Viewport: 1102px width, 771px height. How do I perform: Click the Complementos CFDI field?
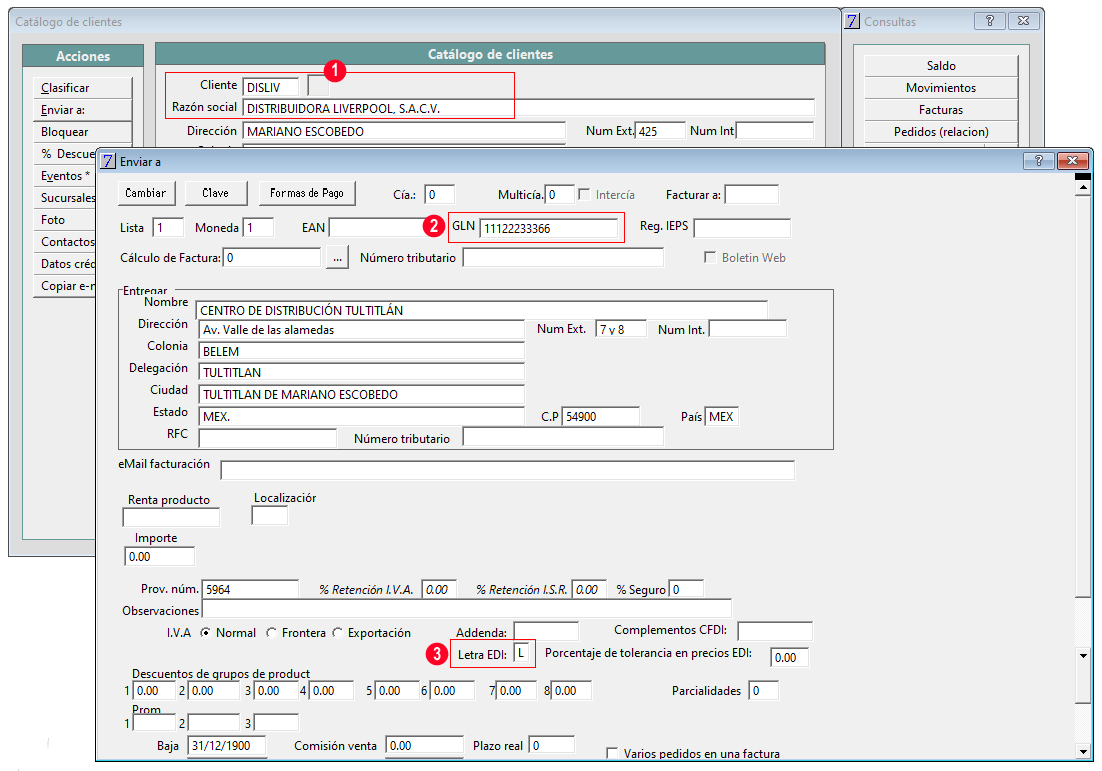775,631
